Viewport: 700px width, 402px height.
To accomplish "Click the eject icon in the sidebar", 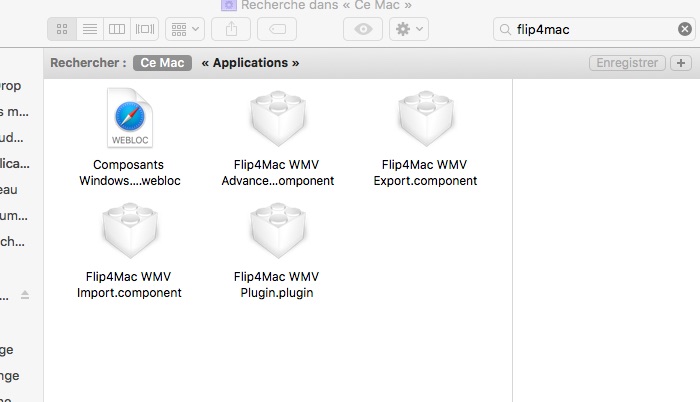I will click(x=25, y=295).
